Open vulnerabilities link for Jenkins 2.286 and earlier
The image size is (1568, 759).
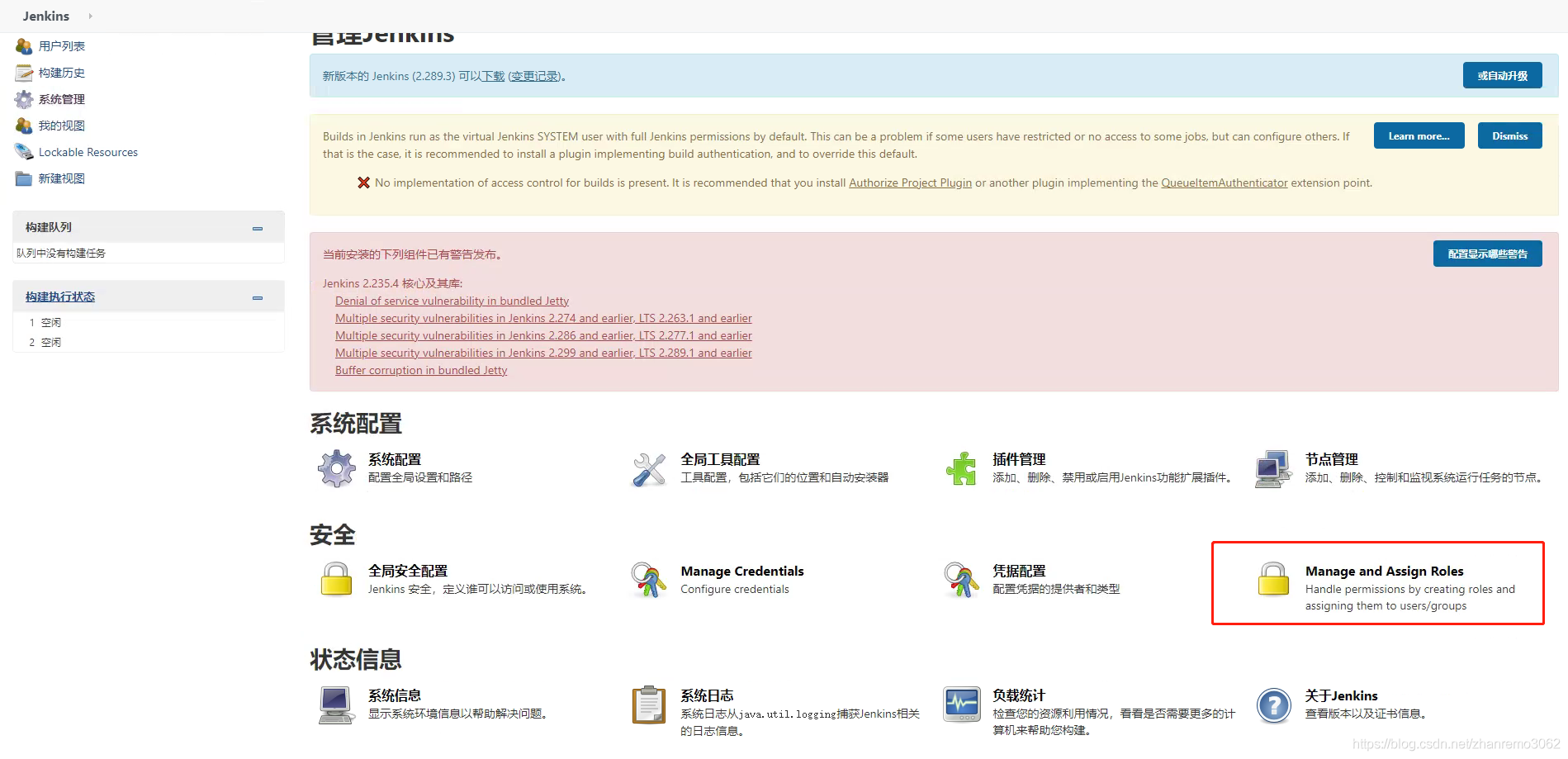pyautogui.click(x=543, y=335)
